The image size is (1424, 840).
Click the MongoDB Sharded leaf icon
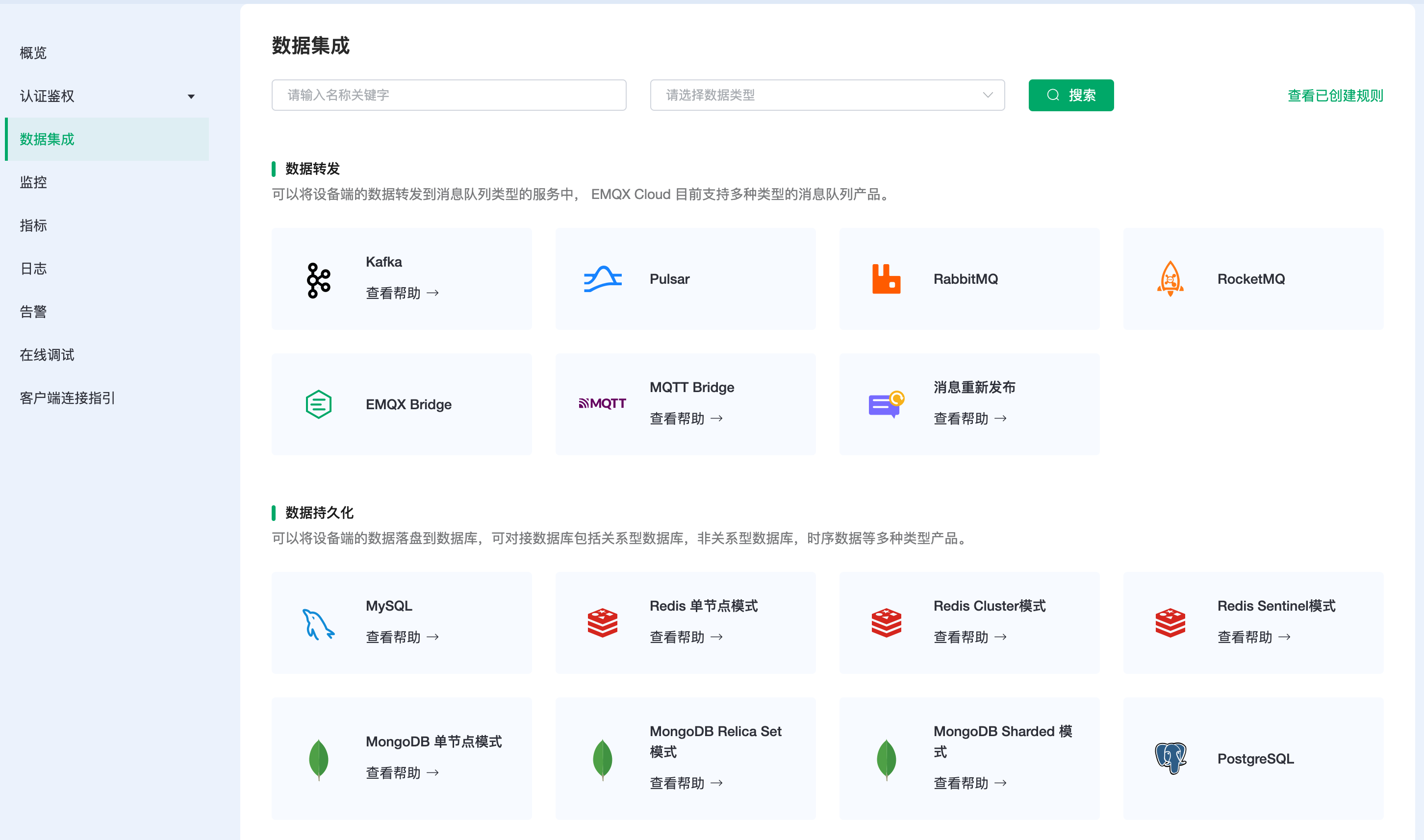886,759
